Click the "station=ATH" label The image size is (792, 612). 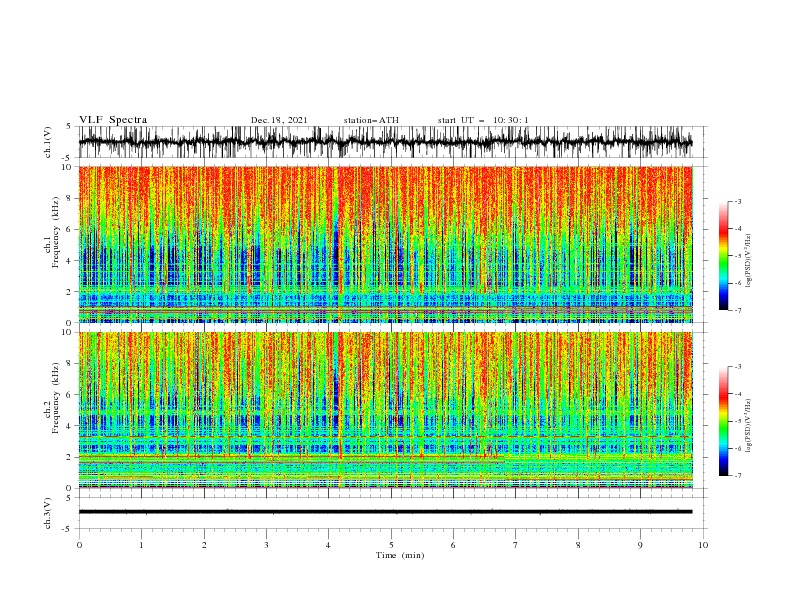point(371,120)
